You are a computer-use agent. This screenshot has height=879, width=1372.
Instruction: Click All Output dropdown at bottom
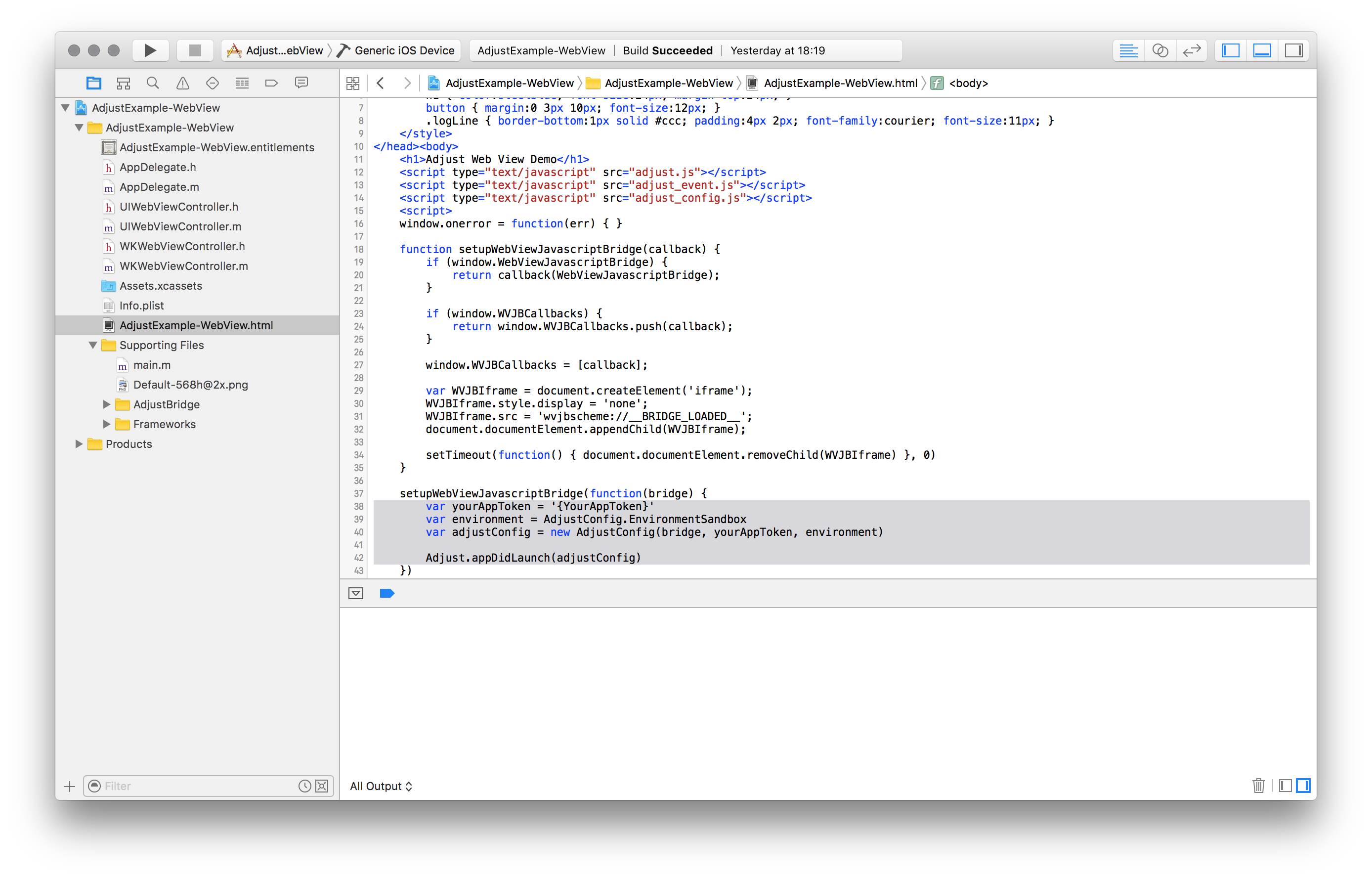point(381,785)
